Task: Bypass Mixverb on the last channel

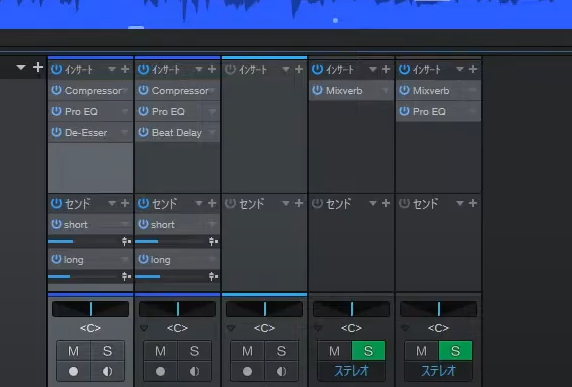Action: pos(404,90)
